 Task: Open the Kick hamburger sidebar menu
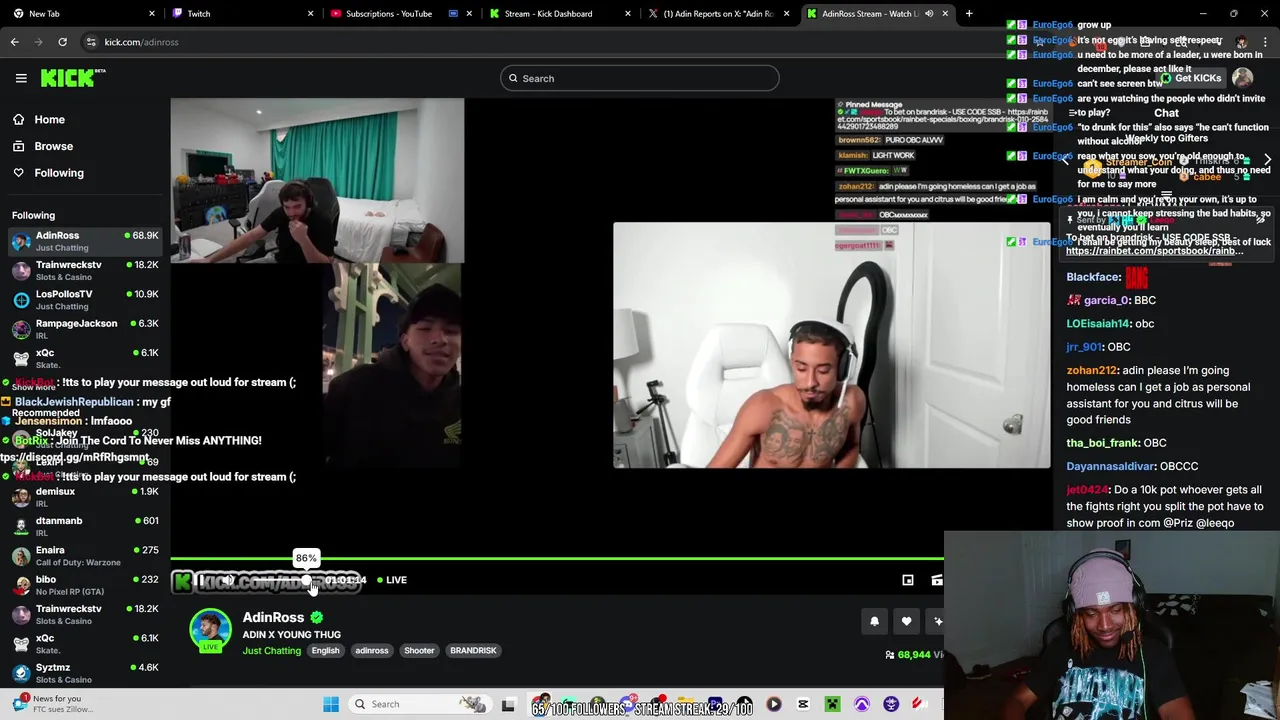pyautogui.click(x=21, y=78)
